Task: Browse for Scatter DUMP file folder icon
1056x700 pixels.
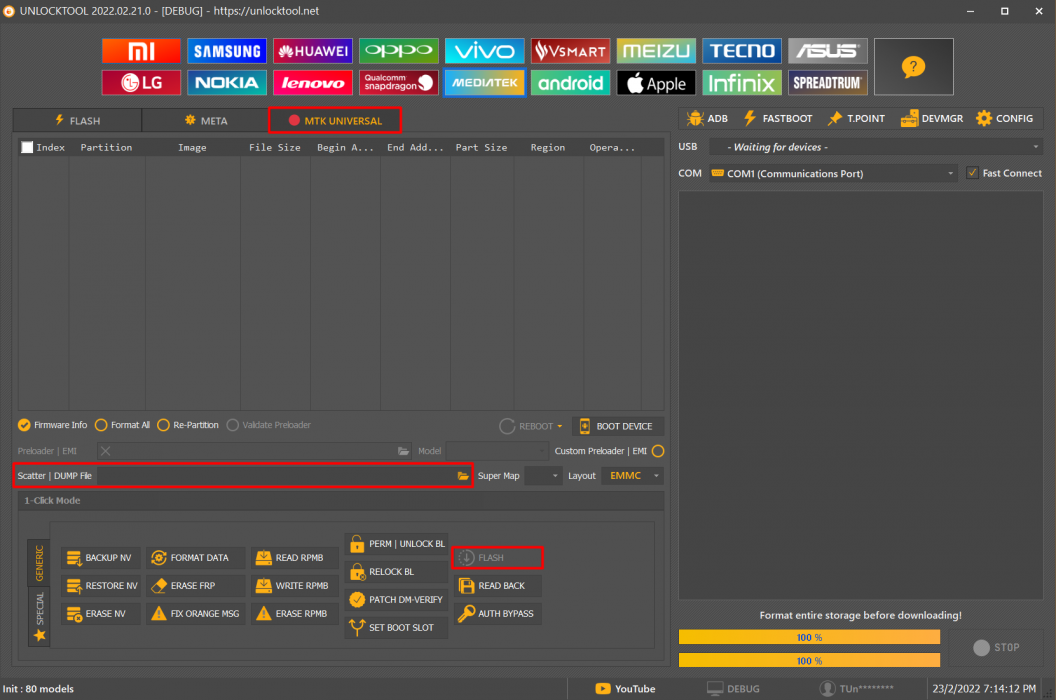Action: coord(463,476)
